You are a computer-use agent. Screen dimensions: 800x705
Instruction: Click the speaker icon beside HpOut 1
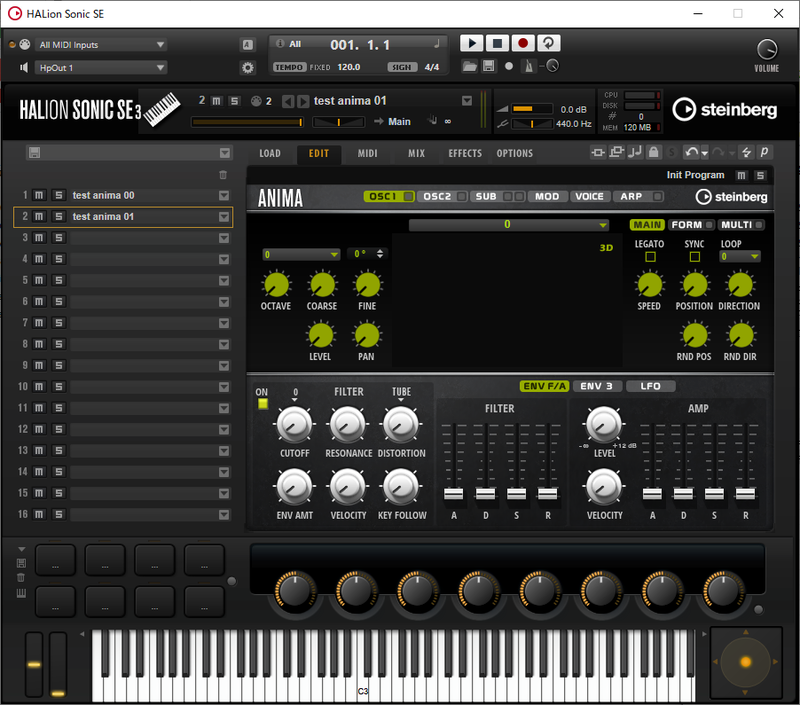tap(23, 67)
